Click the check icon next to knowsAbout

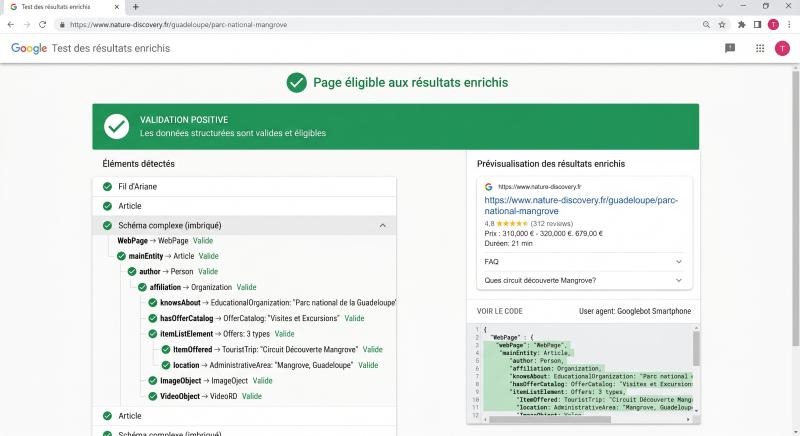[x=152, y=302]
